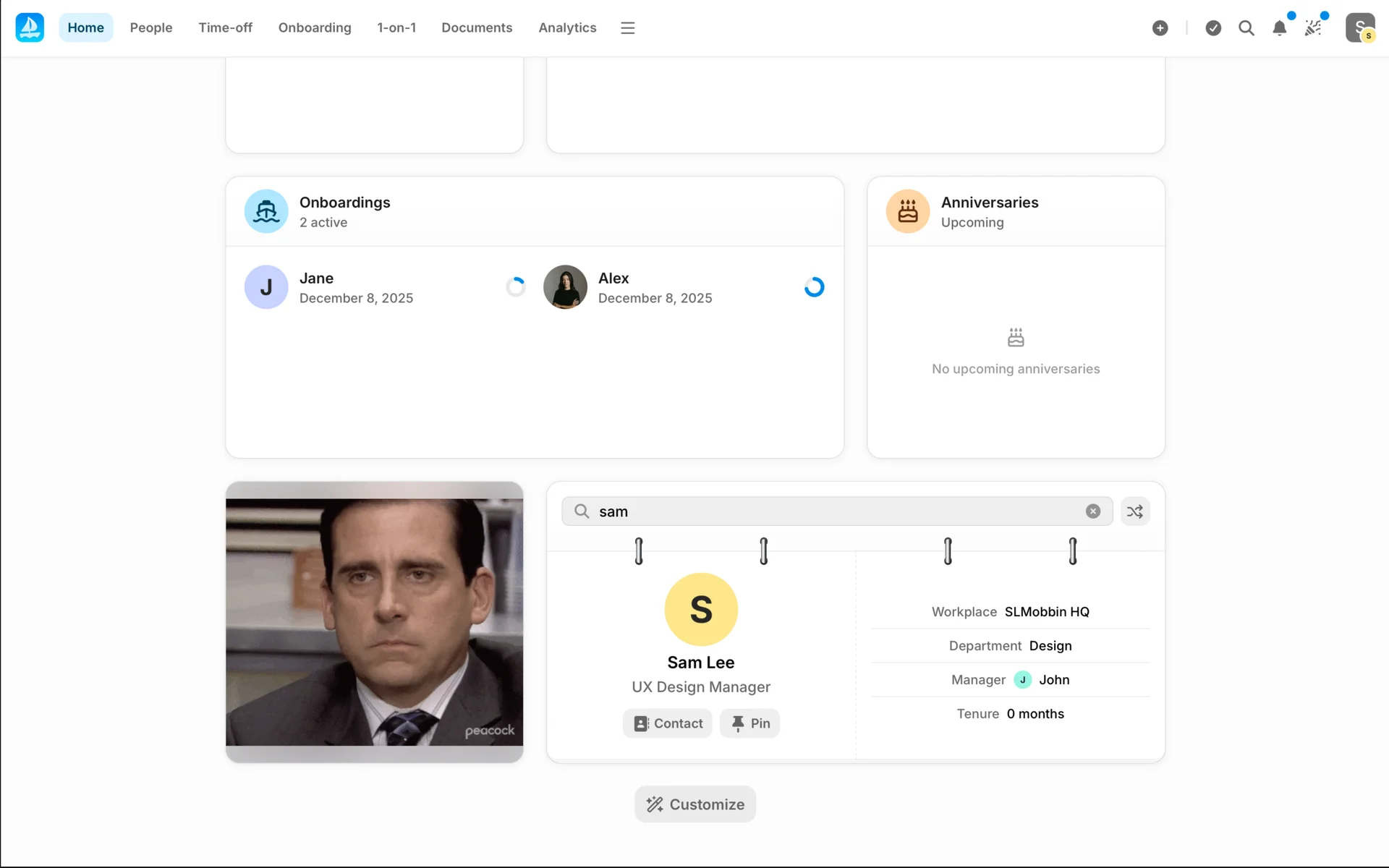Open the Time-off tab

[225, 27]
